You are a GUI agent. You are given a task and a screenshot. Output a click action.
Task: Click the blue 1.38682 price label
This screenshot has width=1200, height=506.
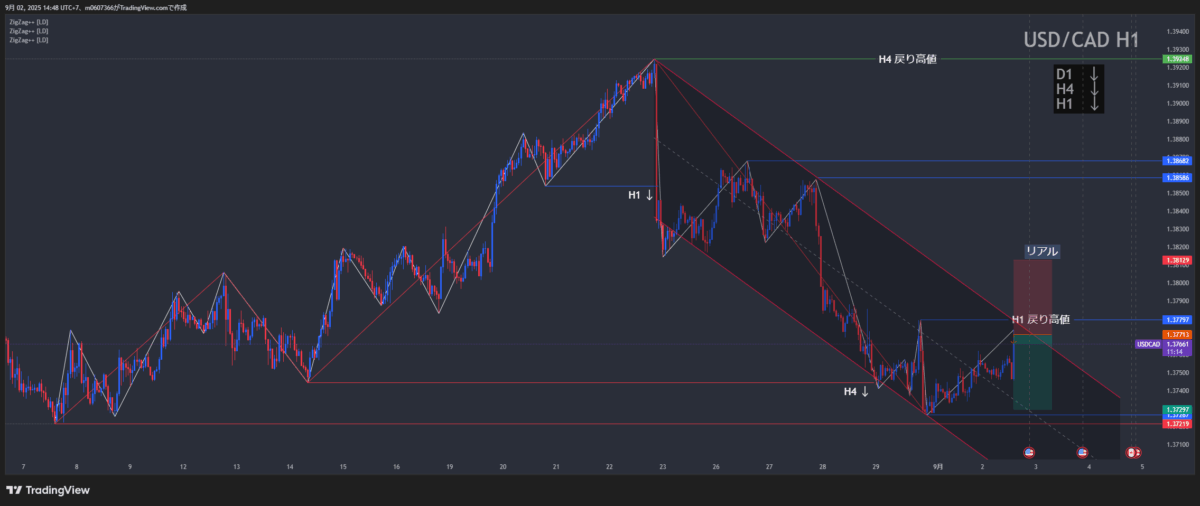1175,161
